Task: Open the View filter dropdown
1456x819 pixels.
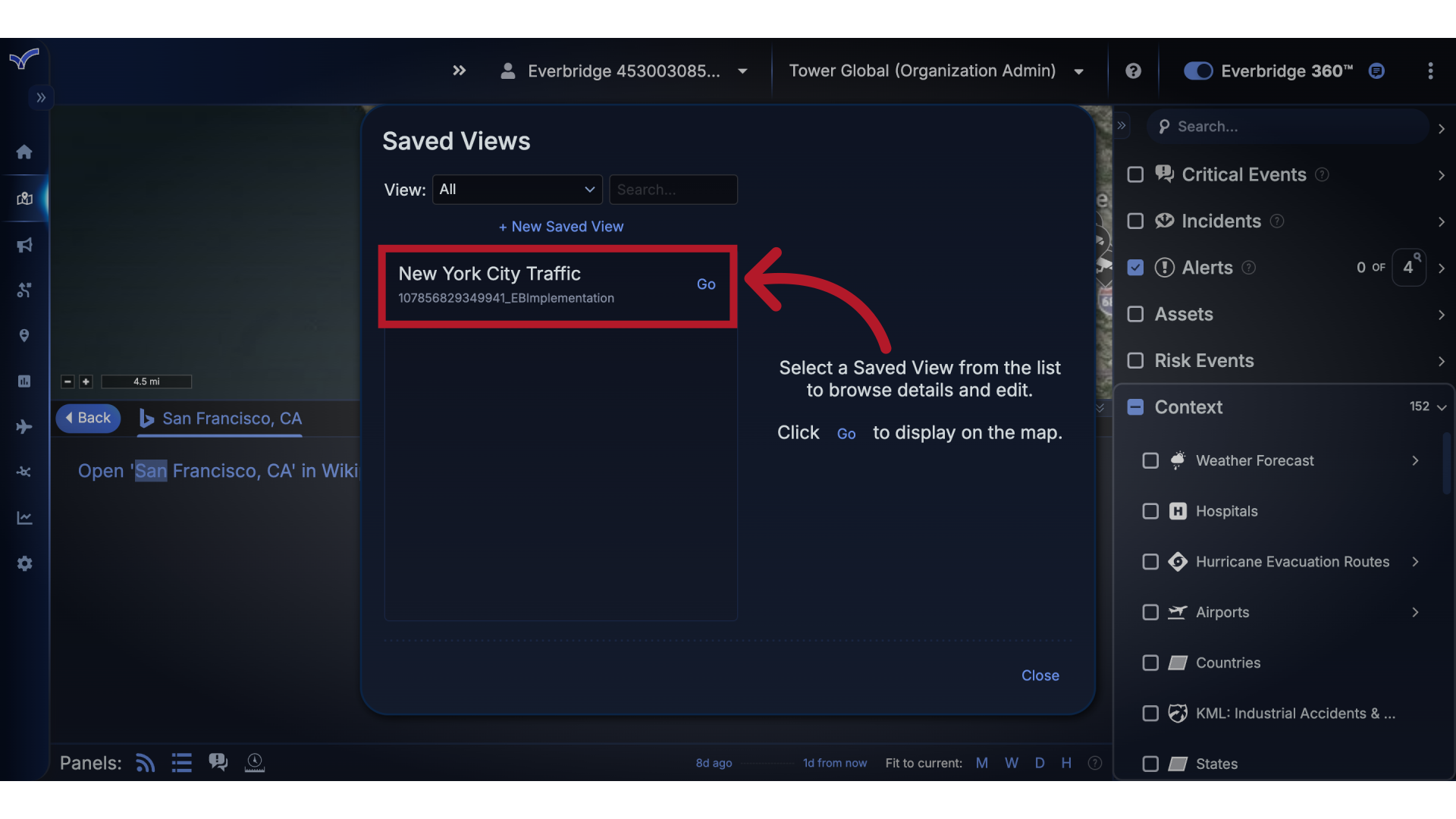Action: (516, 190)
